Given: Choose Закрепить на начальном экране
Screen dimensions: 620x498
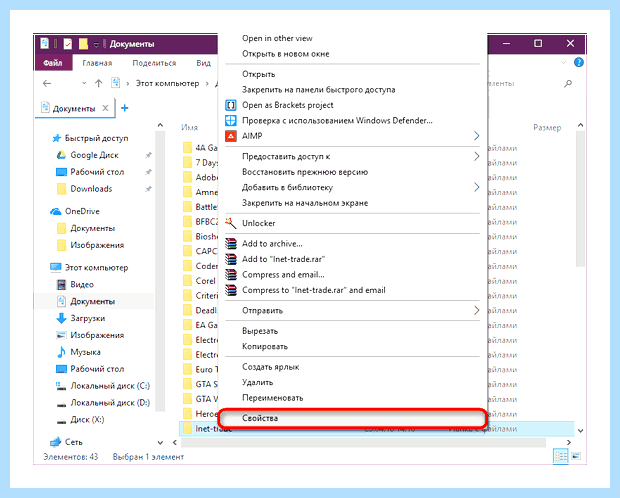Looking at the screenshot, I should (305, 203).
